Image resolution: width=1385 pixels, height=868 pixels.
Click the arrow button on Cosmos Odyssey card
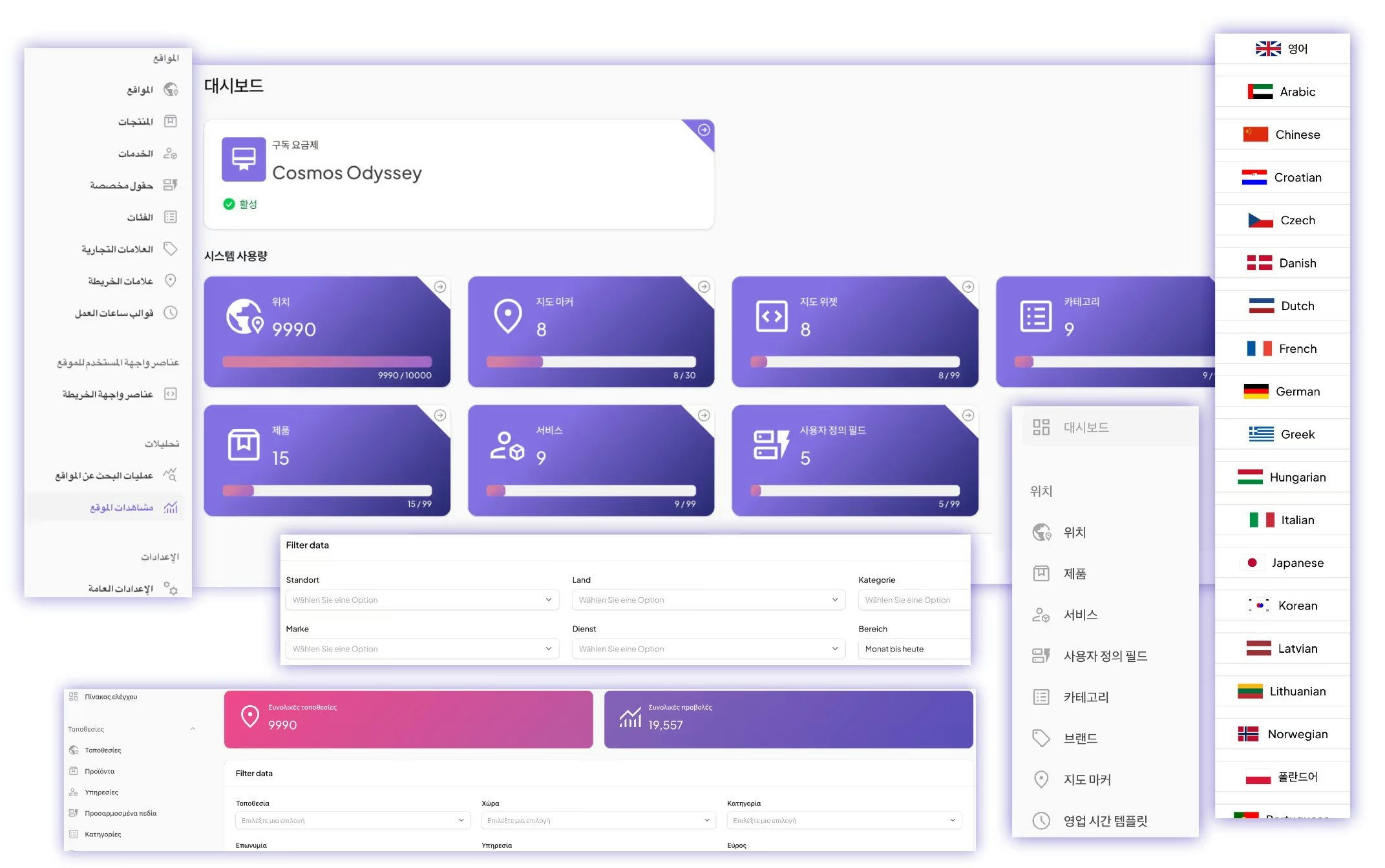pos(703,129)
